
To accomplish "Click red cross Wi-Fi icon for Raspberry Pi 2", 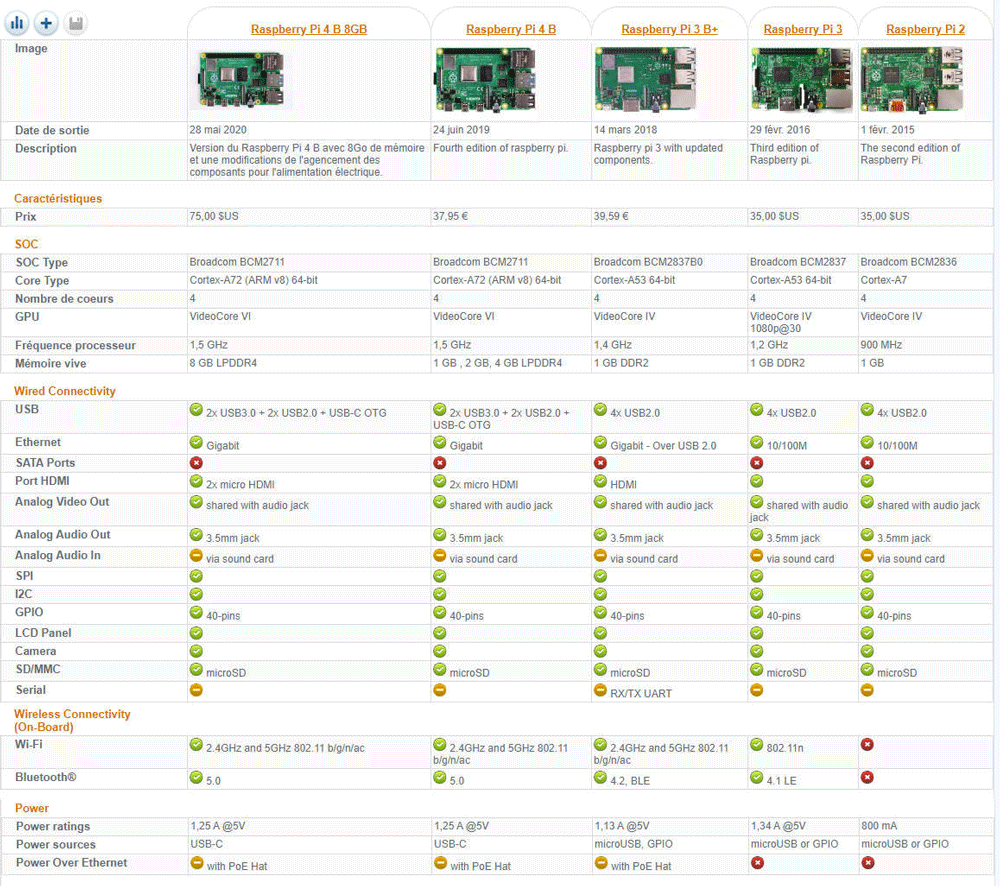I will coord(867,744).
